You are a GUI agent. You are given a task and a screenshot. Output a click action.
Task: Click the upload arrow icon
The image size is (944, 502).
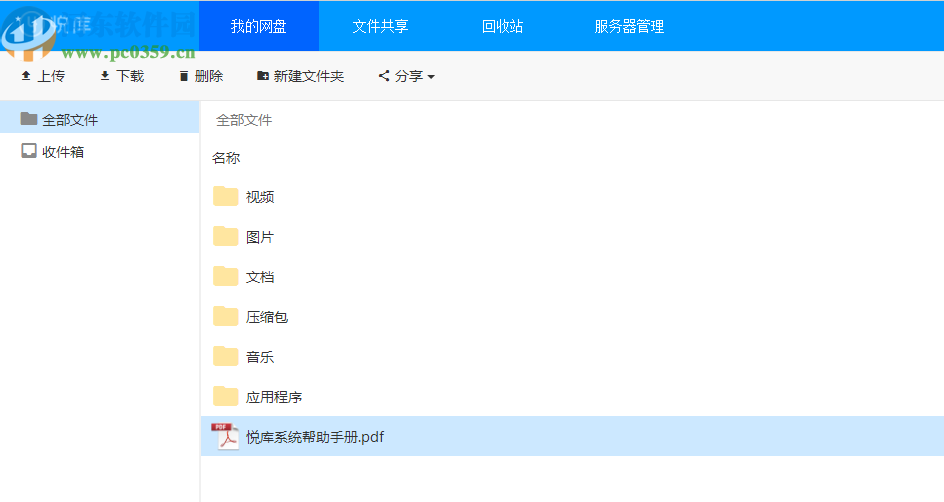pos(26,76)
